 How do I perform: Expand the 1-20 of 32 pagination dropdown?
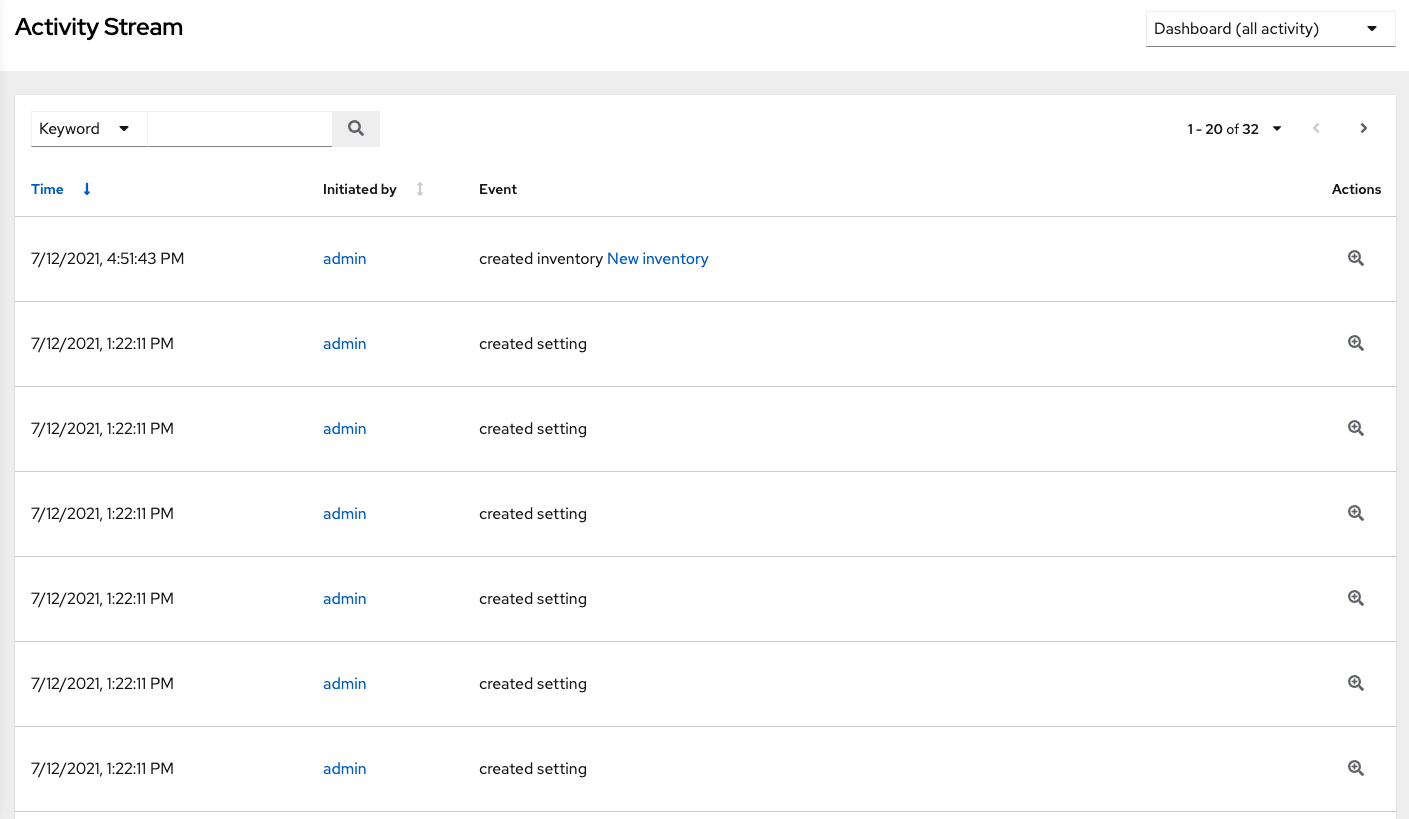coord(1277,128)
